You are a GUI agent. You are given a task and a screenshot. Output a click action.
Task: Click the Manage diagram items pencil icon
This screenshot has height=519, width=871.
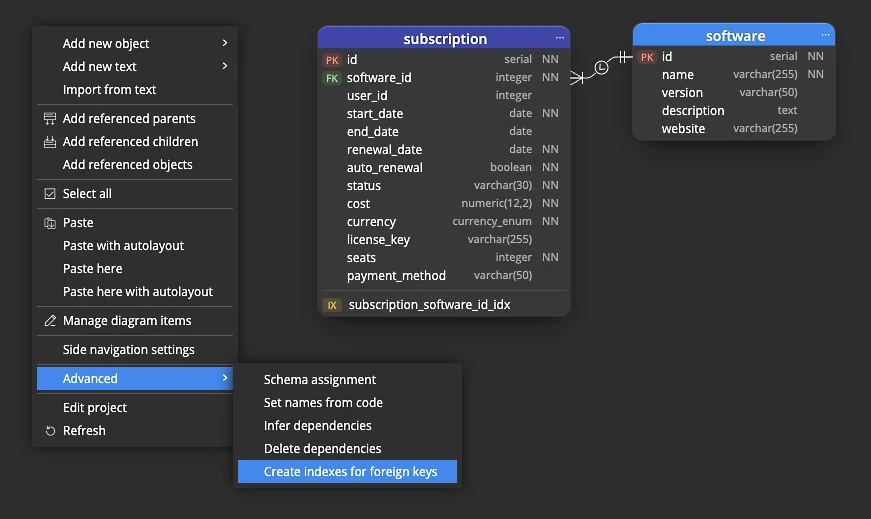click(50, 321)
